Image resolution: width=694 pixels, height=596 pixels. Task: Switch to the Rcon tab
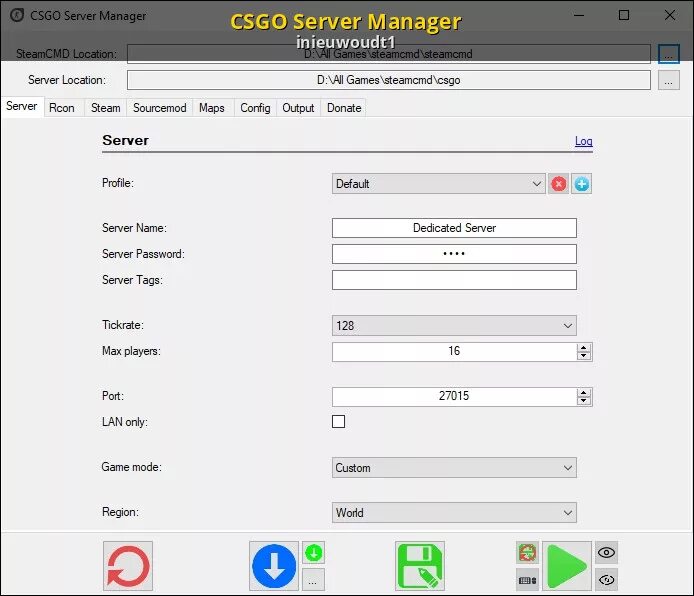tap(62, 108)
